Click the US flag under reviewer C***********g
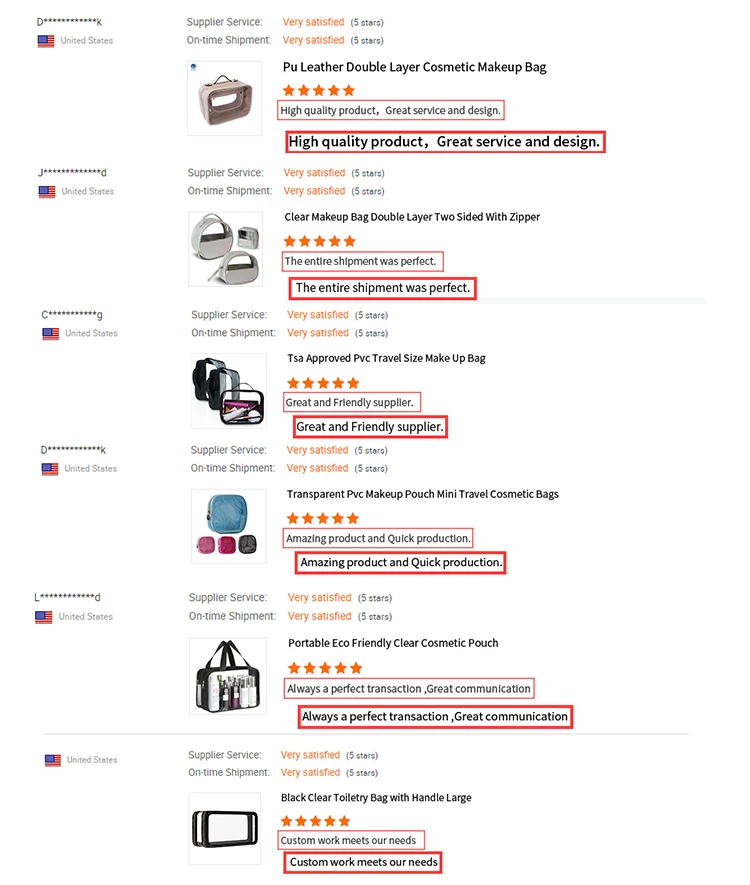 pos(50,334)
